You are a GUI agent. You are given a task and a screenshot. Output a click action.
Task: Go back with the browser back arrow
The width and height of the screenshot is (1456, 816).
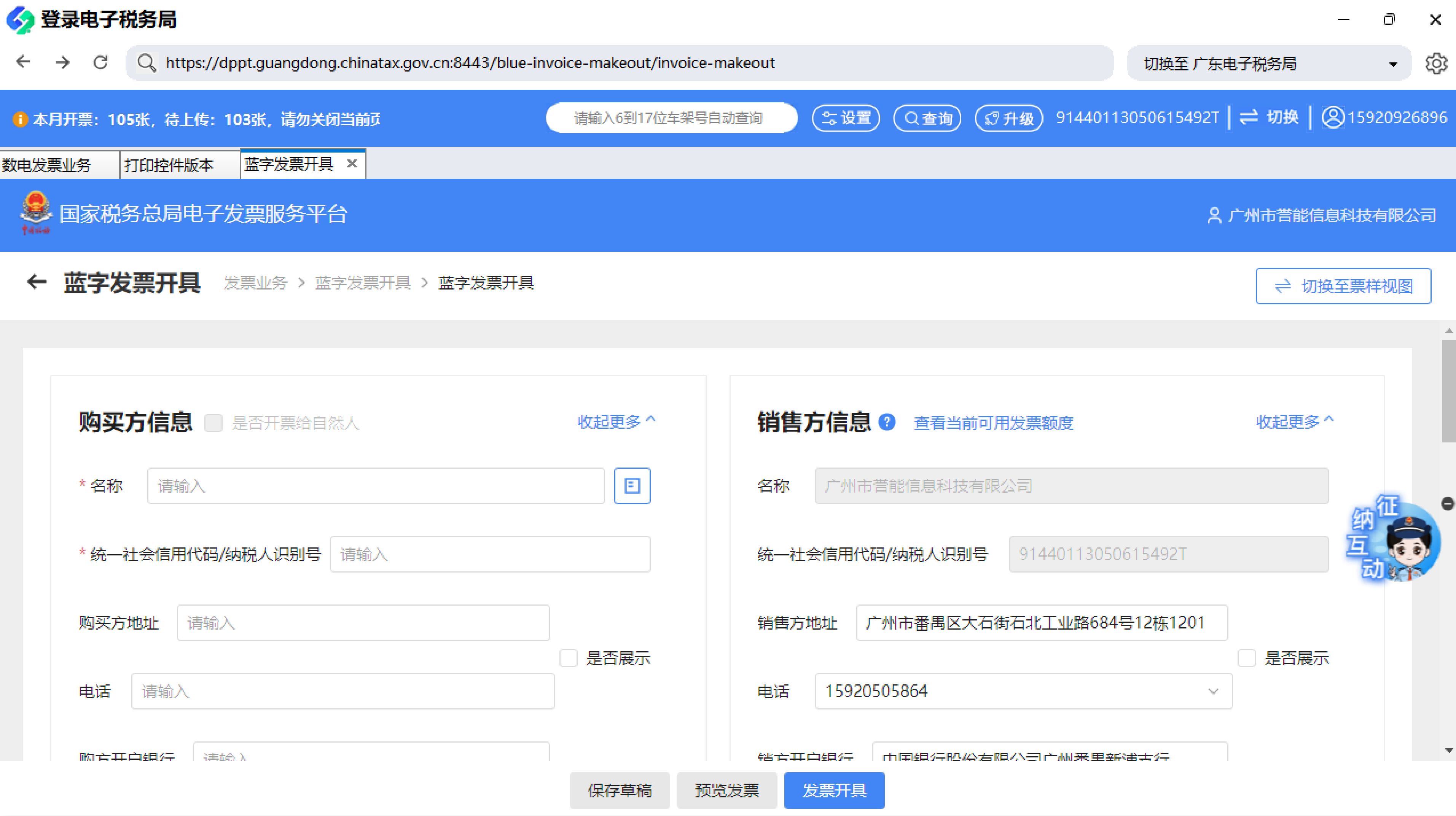[23, 62]
